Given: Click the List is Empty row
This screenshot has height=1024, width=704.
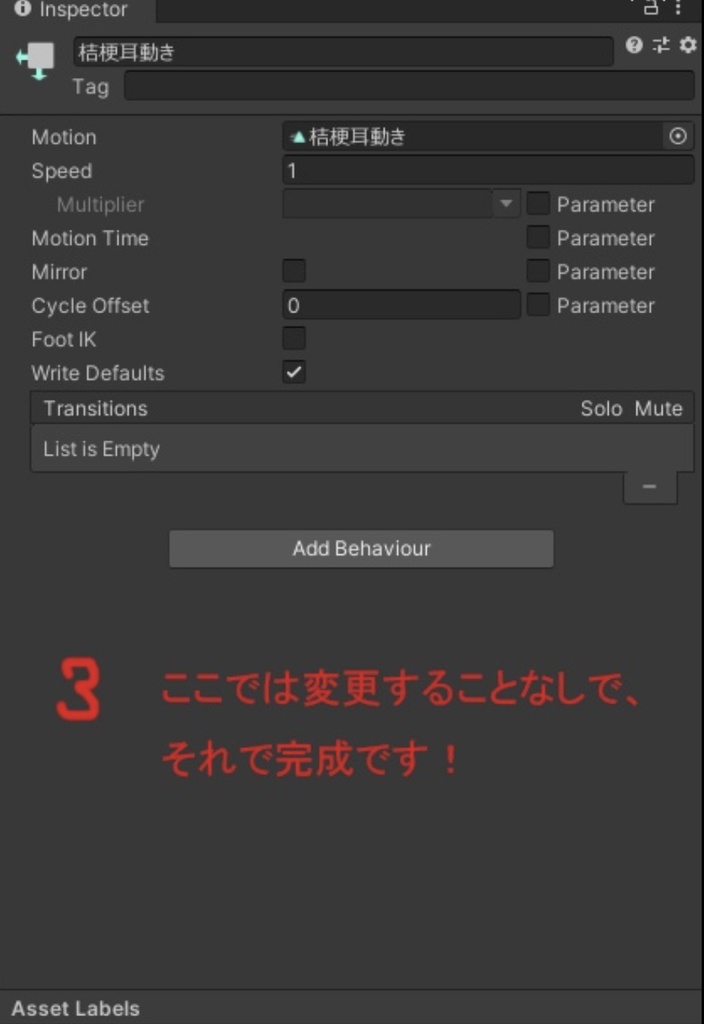Looking at the screenshot, I should coord(362,449).
